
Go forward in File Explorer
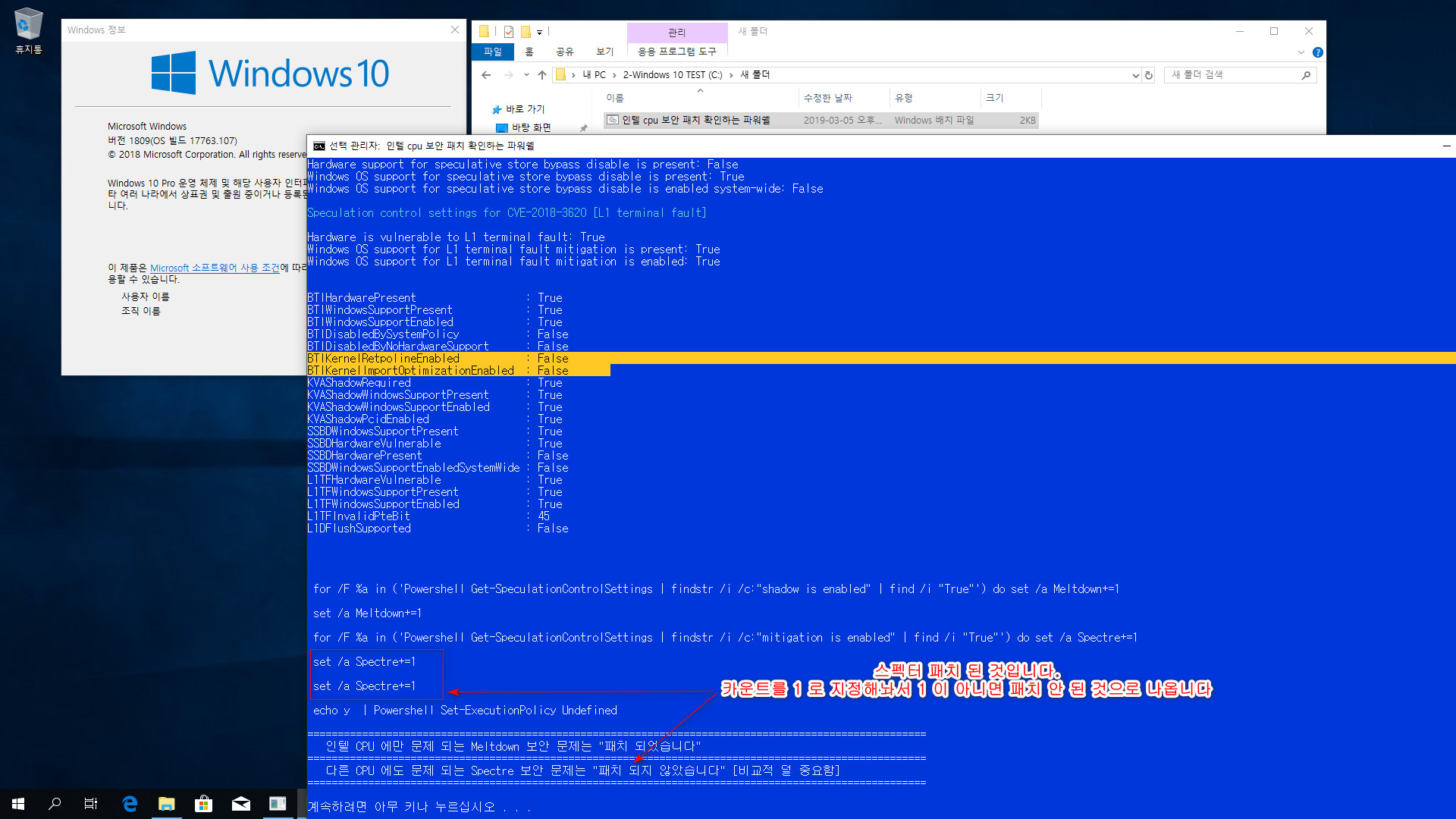pyautogui.click(x=509, y=75)
